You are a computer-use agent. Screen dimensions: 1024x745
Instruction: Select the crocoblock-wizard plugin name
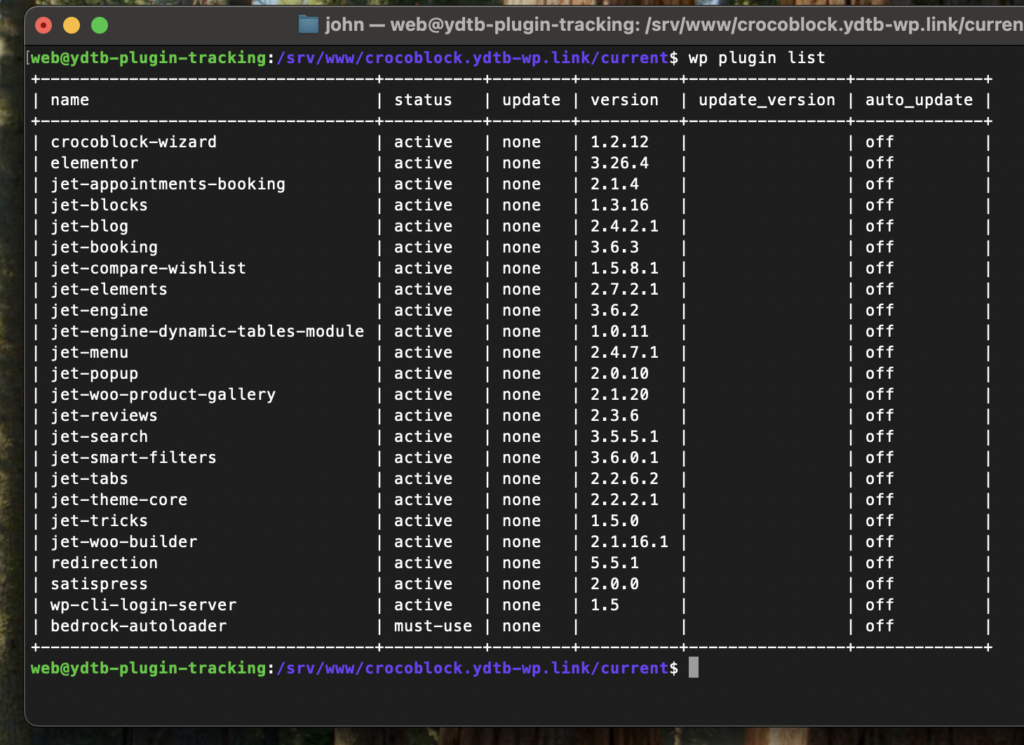(x=134, y=142)
